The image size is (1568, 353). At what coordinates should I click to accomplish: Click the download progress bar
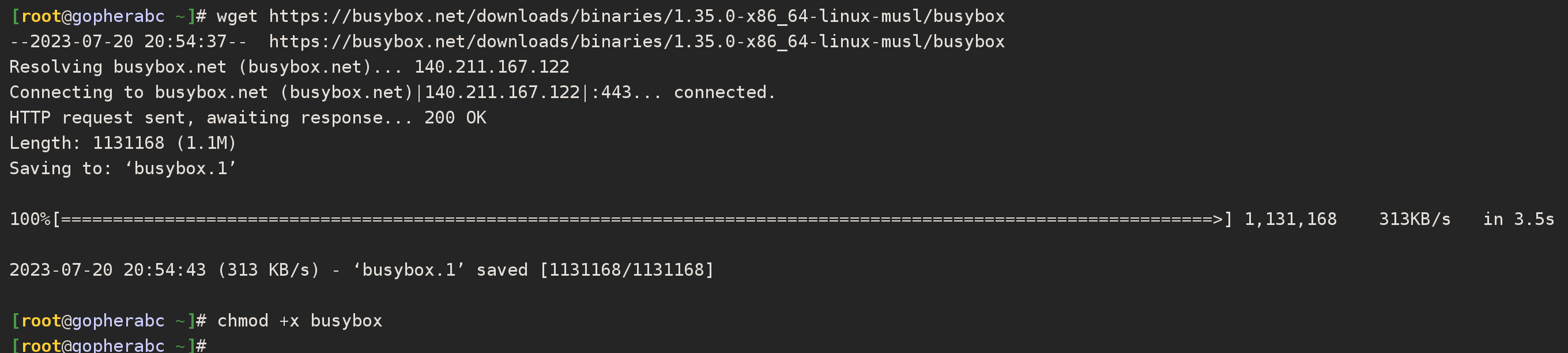click(x=639, y=220)
